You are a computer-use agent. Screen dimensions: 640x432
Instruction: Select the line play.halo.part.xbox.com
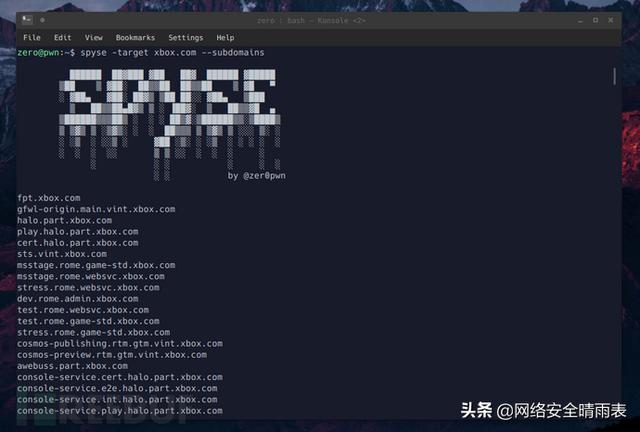point(78,232)
